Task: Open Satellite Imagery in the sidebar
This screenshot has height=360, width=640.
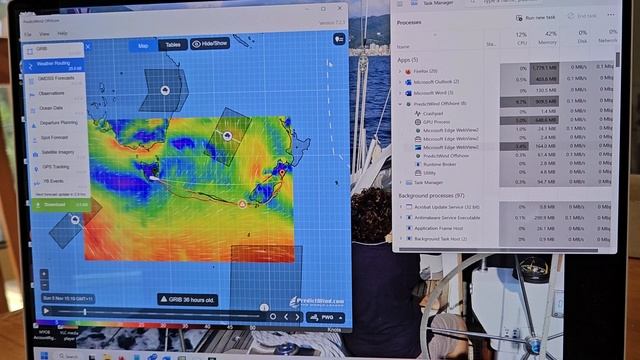Action: click(x=59, y=153)
